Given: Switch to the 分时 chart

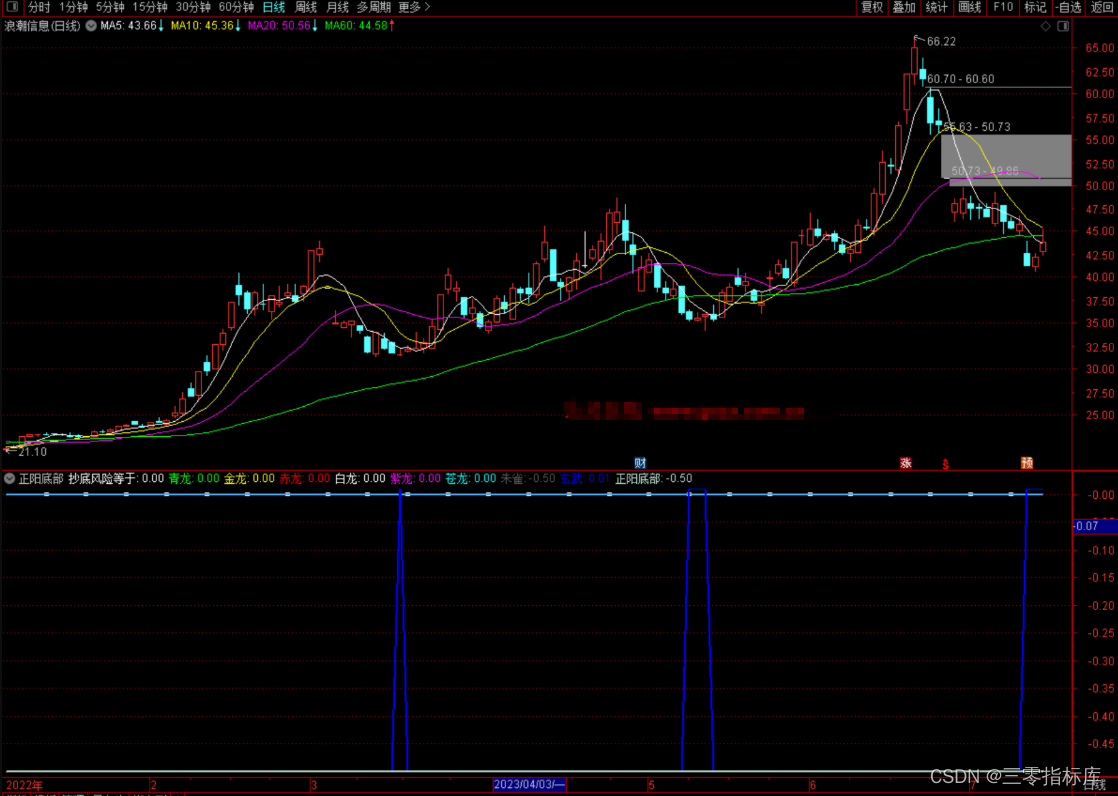Looking at the screenshot, I should [39, 7].
